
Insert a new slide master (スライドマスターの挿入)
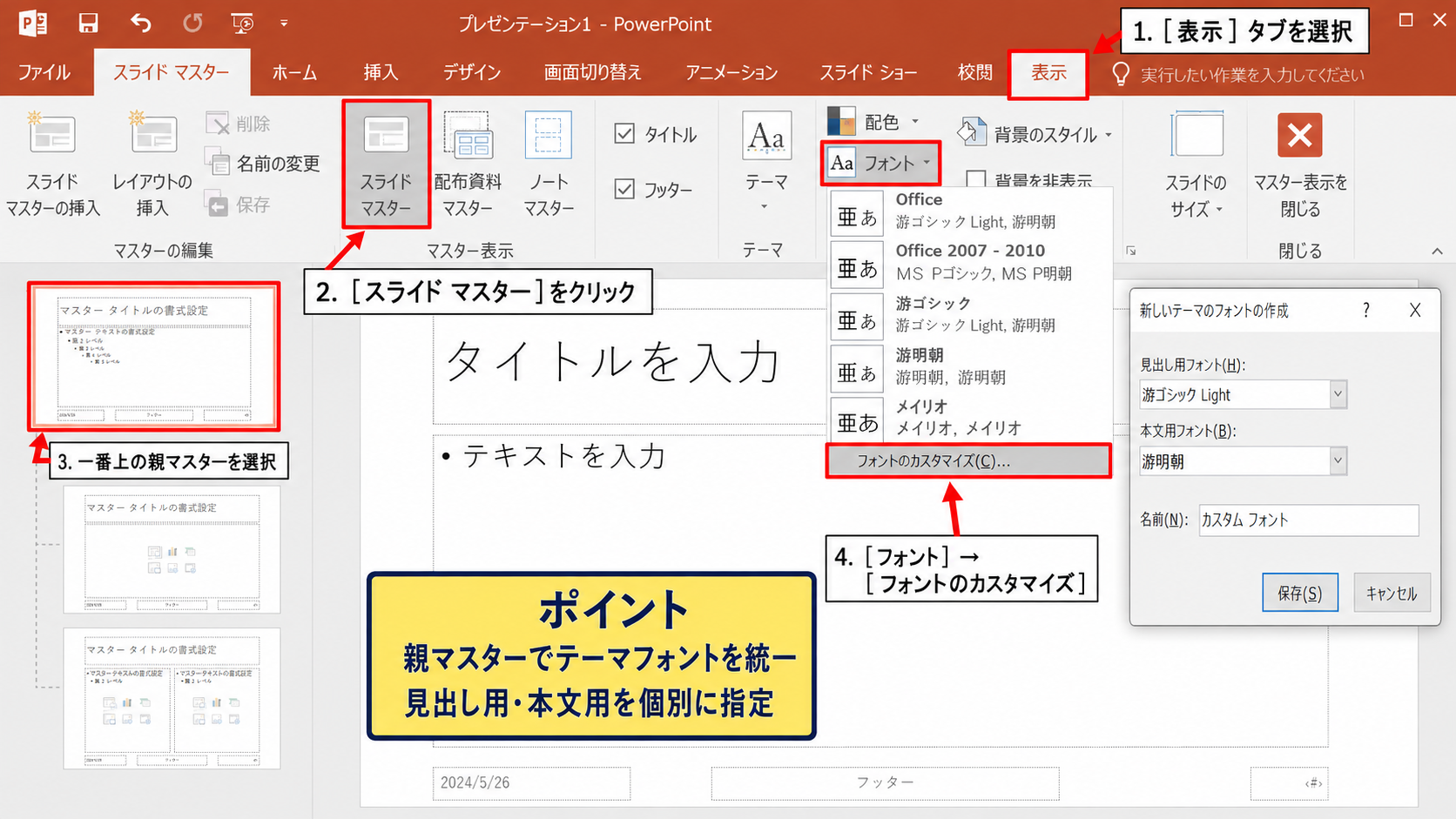pos(52,164)
